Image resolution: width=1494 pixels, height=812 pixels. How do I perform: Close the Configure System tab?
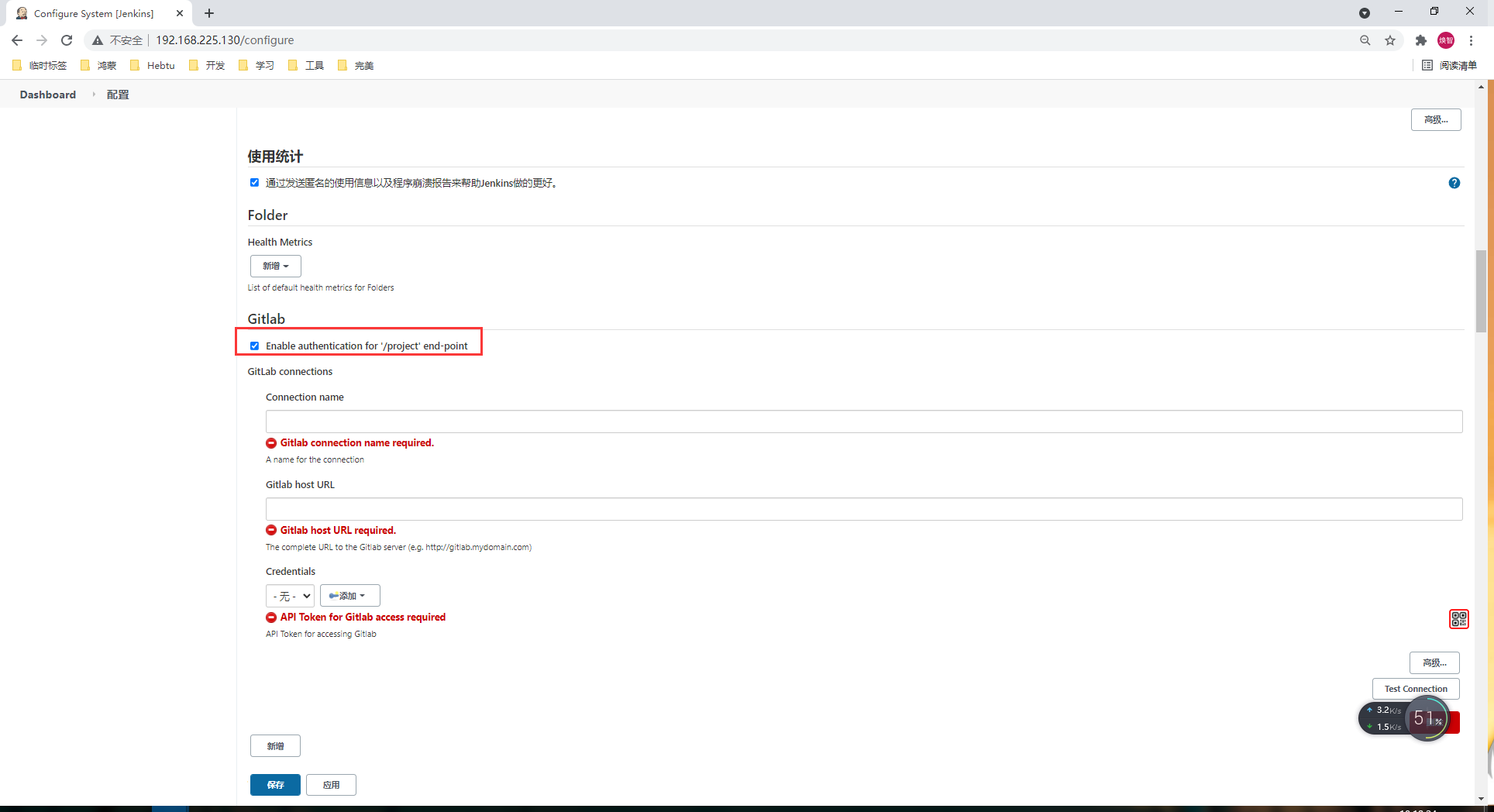pyautogui.click(x=180, y=13)
